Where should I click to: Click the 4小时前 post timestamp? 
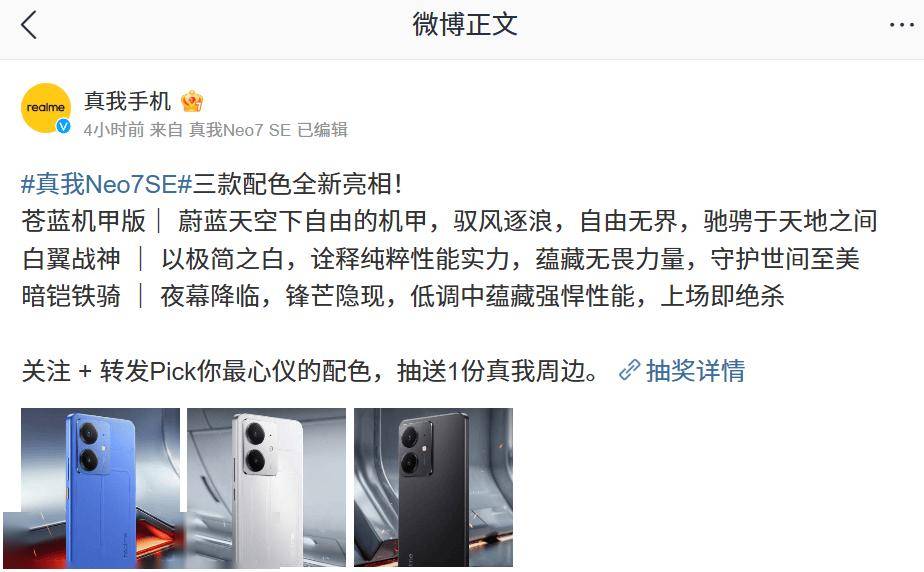coord(114,130)
